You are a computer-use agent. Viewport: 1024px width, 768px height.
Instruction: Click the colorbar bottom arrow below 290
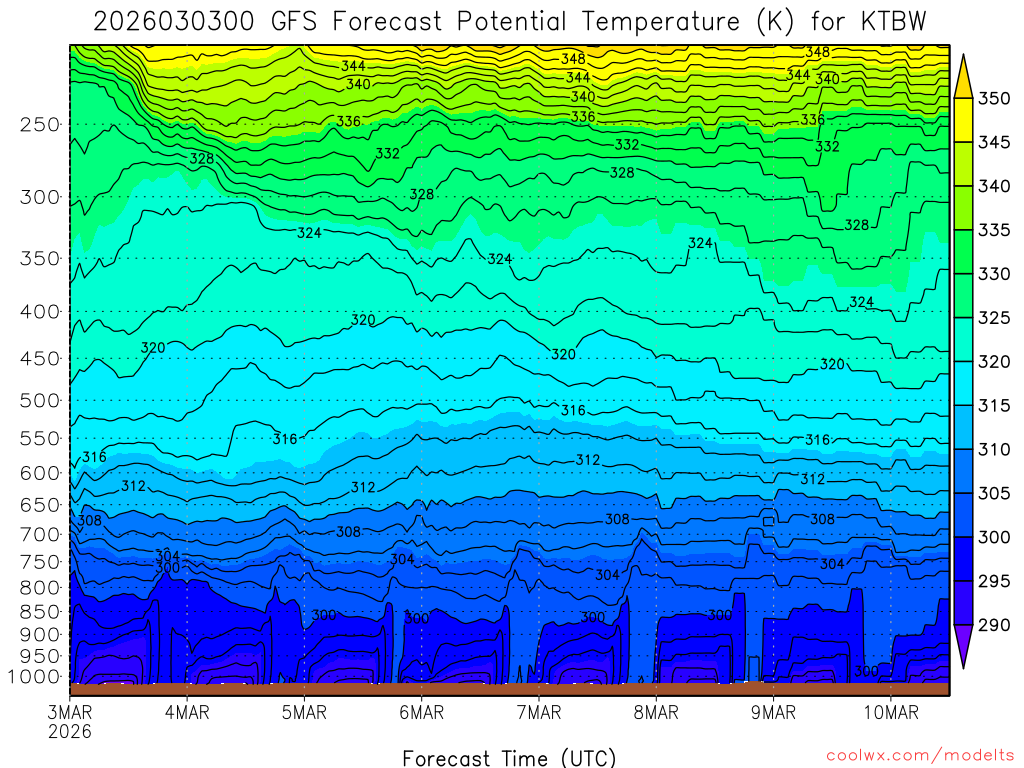tap(963, 645)
